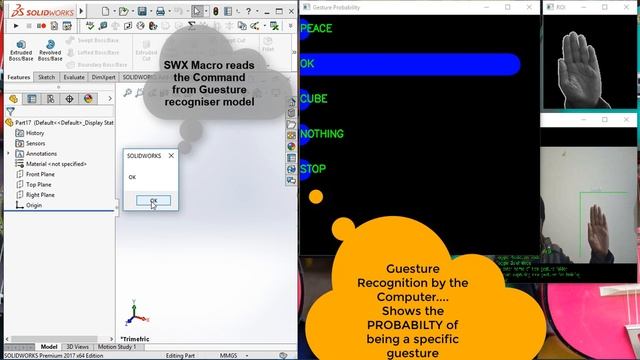The height and width of the screenshot is (360, 640).
Task: Click the Print icon in SolidWorks toolbar
Action: tap(160, 11)
